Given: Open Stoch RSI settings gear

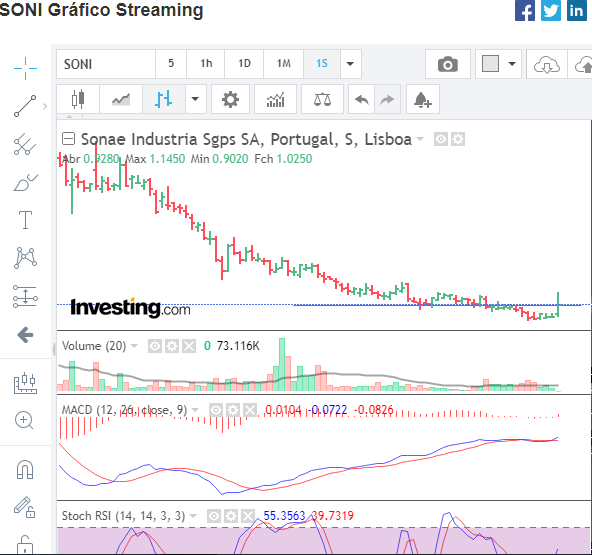Looking at the screenshot, I should pos(231,516).
